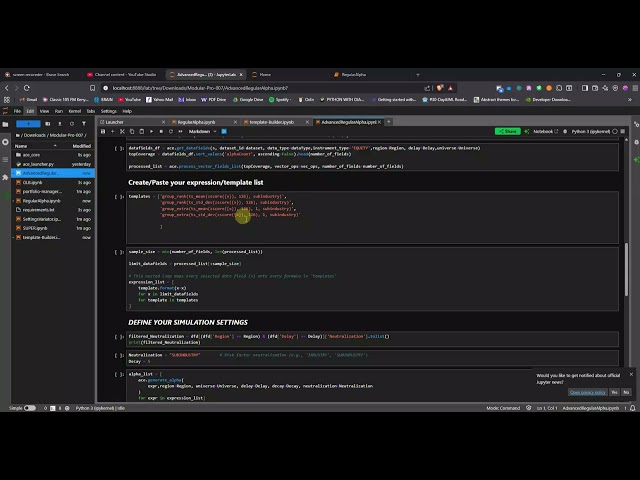
Task: Close the Launcher tab
Action: tap(163, 122)
